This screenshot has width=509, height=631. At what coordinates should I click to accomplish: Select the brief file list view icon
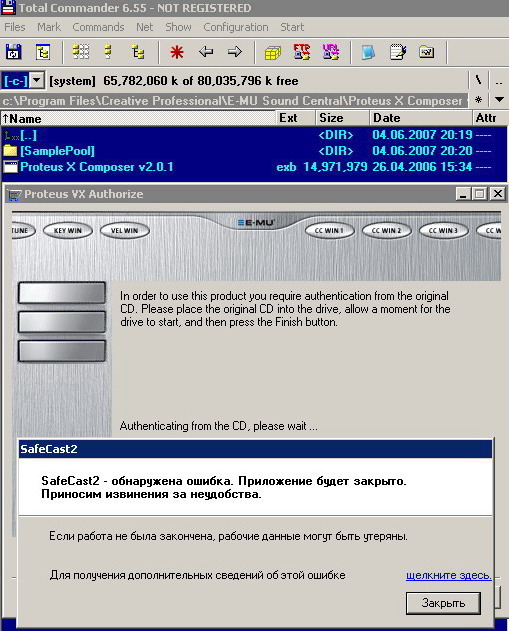pos(108,52)
